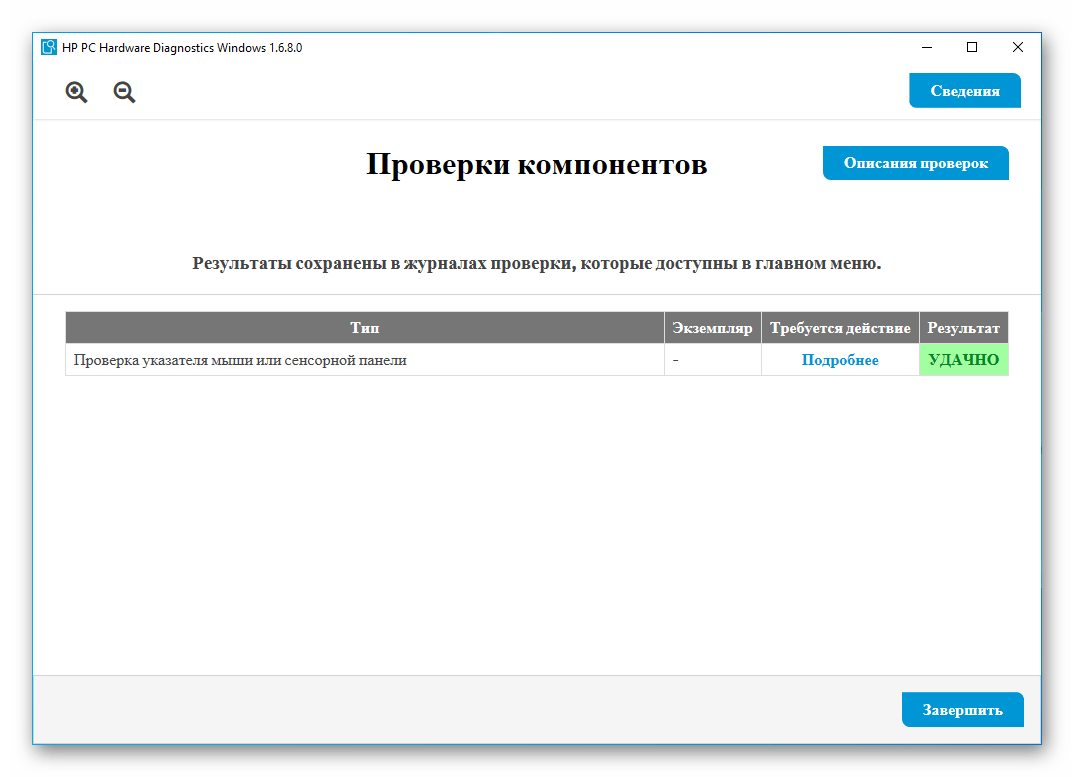The image size is (1074, 777).
Task: Select the Проверка указателя мыши test row
Action: 240,360
